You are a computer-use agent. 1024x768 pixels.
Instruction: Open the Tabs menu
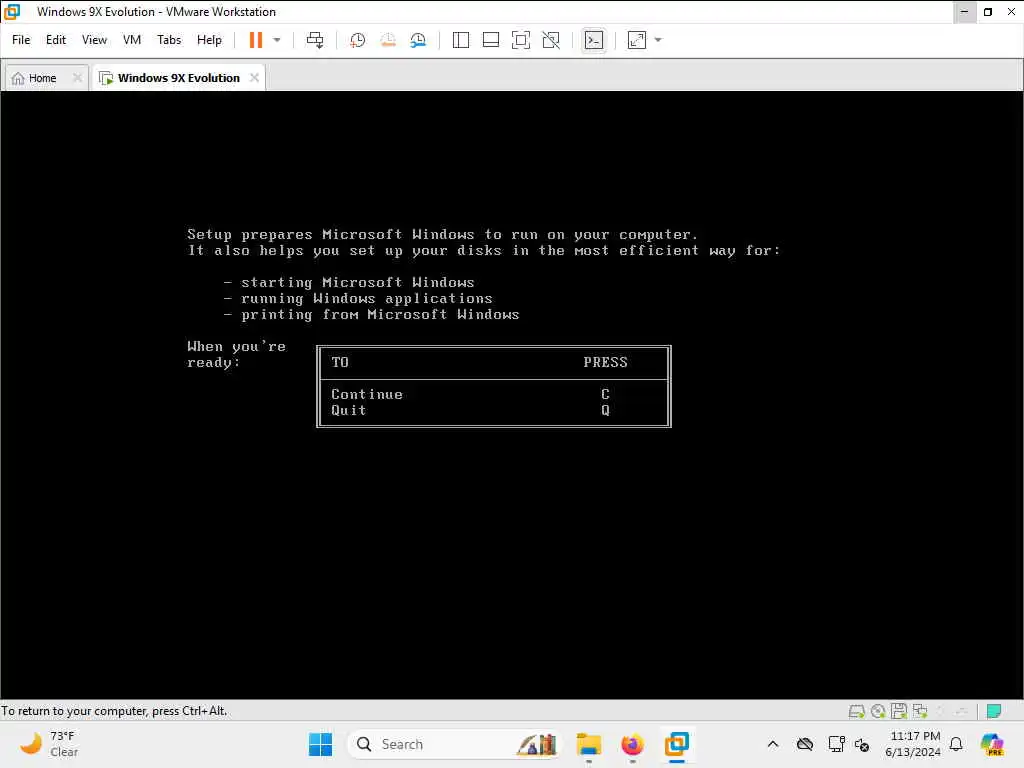(168, 40)
